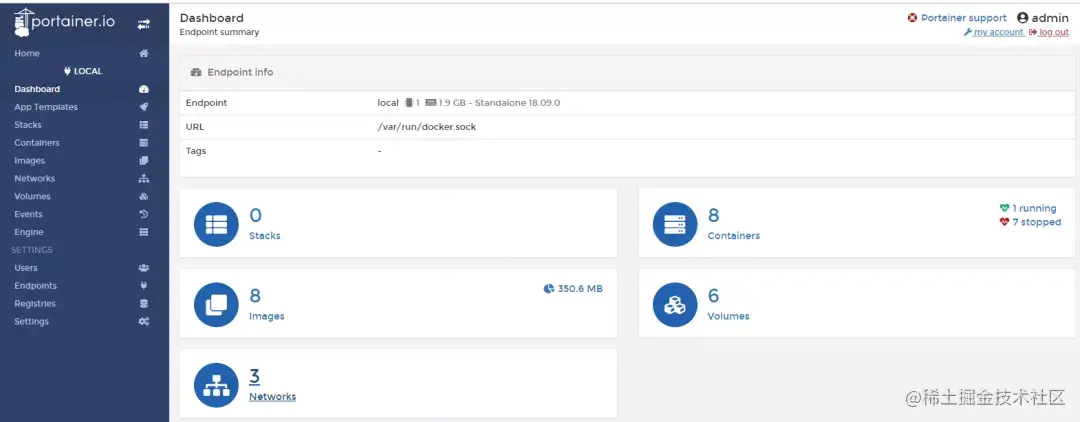The height and width of the screenshot is (422, 1080).
Task: Open App Templates from the sidebar
Action: (x=46, y=107)
